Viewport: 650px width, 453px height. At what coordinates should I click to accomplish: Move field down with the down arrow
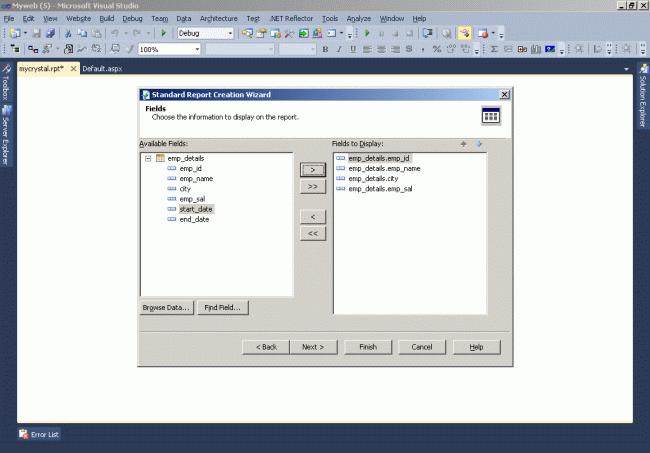[479, 144]
